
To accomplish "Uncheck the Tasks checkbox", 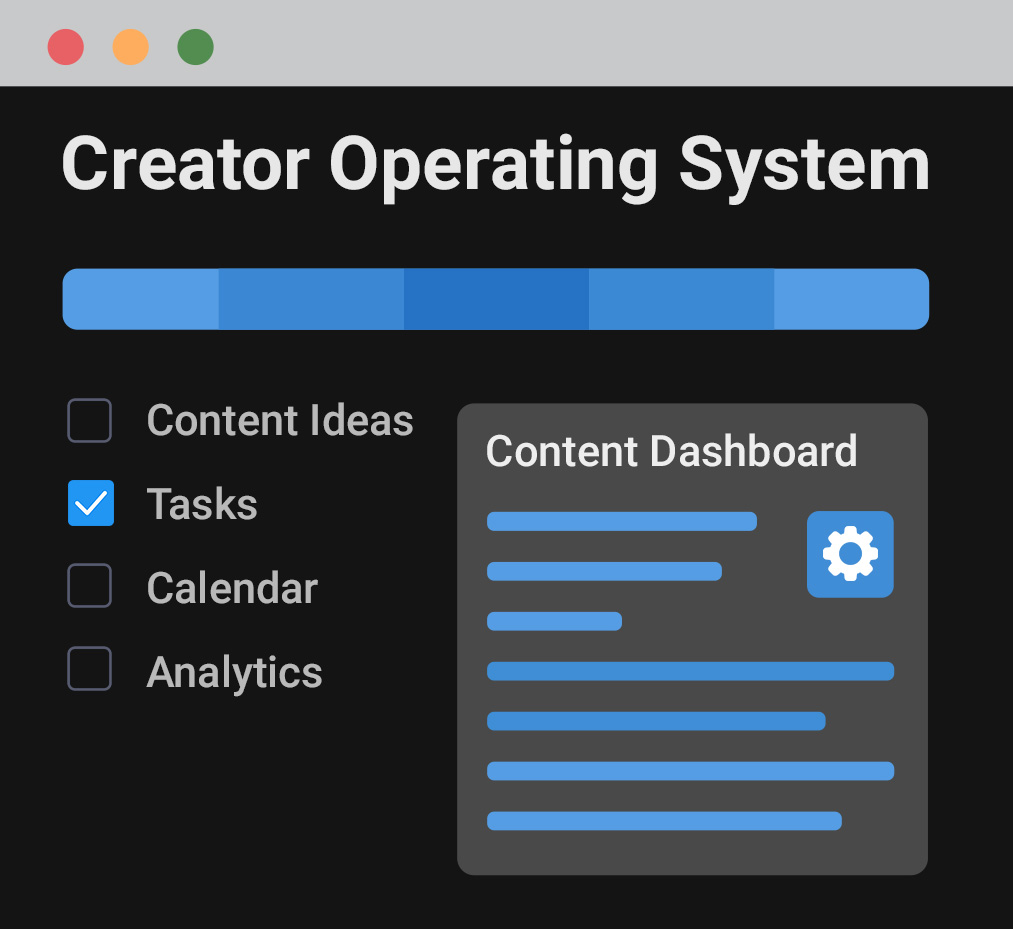I will [x=90, y=503].
